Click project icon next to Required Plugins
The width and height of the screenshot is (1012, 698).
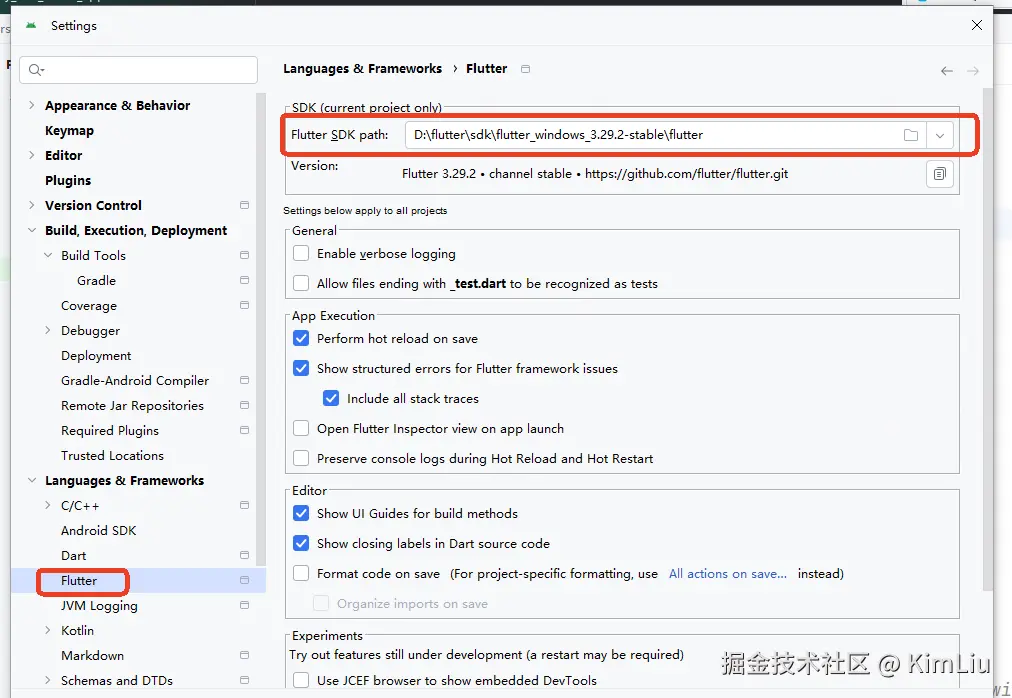245,431
